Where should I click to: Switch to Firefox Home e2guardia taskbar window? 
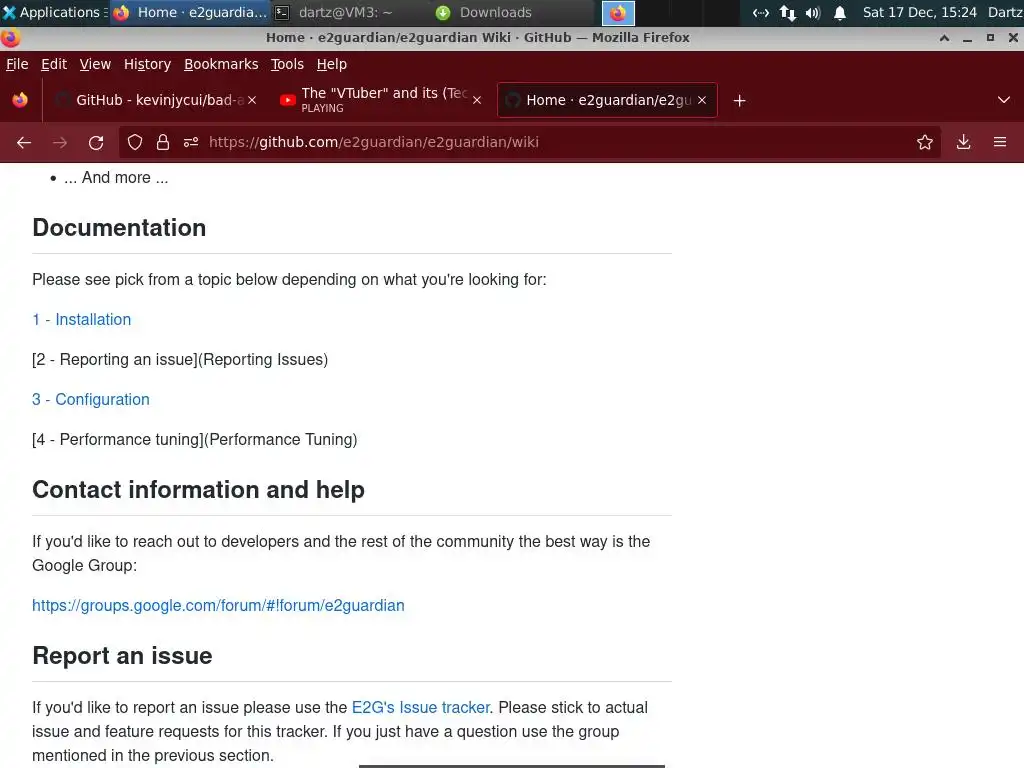(x=191, y=12)
